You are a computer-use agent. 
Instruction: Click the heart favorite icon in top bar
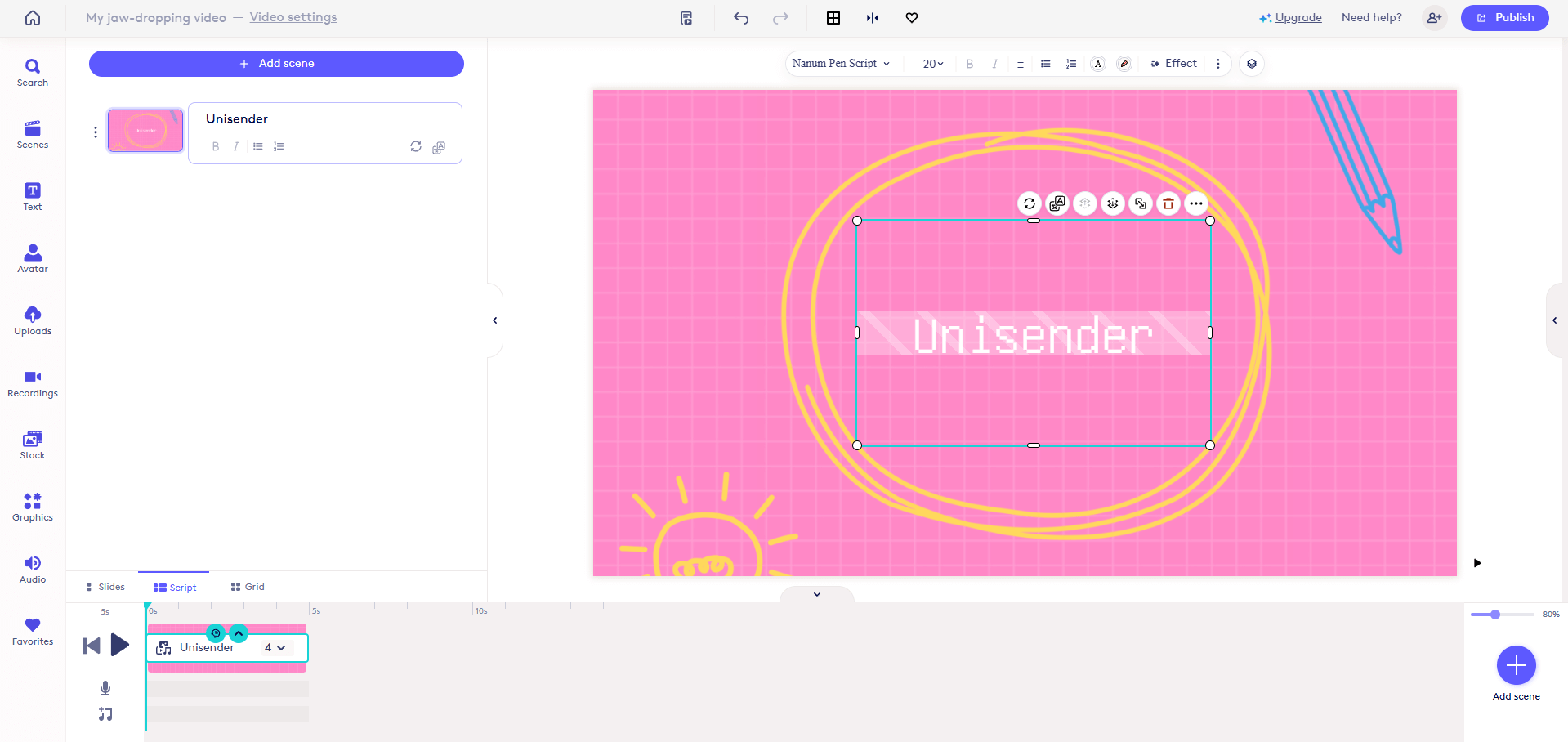tap(912, 18)
